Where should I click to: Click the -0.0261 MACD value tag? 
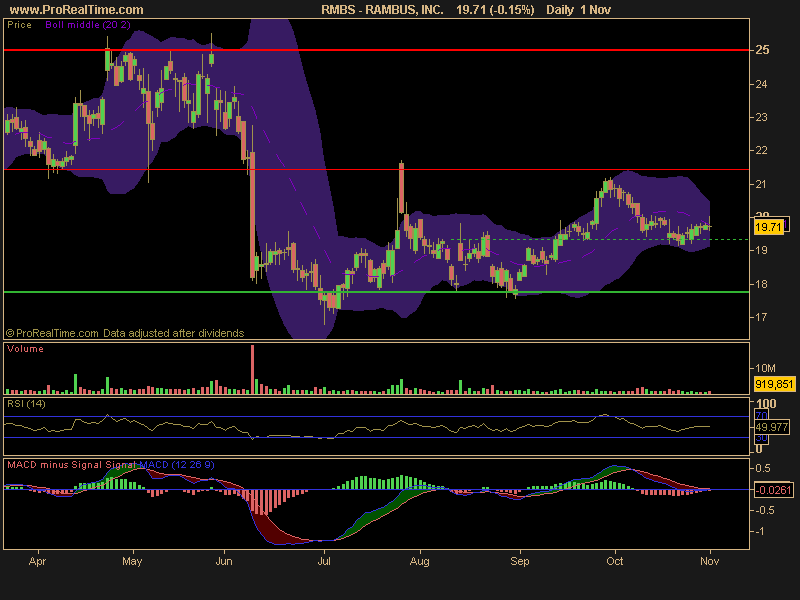point(773,490)
